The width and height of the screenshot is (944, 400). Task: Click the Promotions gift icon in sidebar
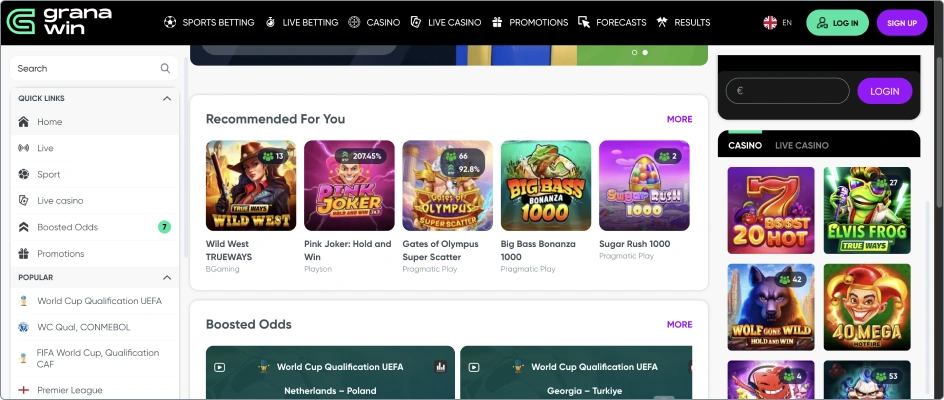tap(23, 254)
